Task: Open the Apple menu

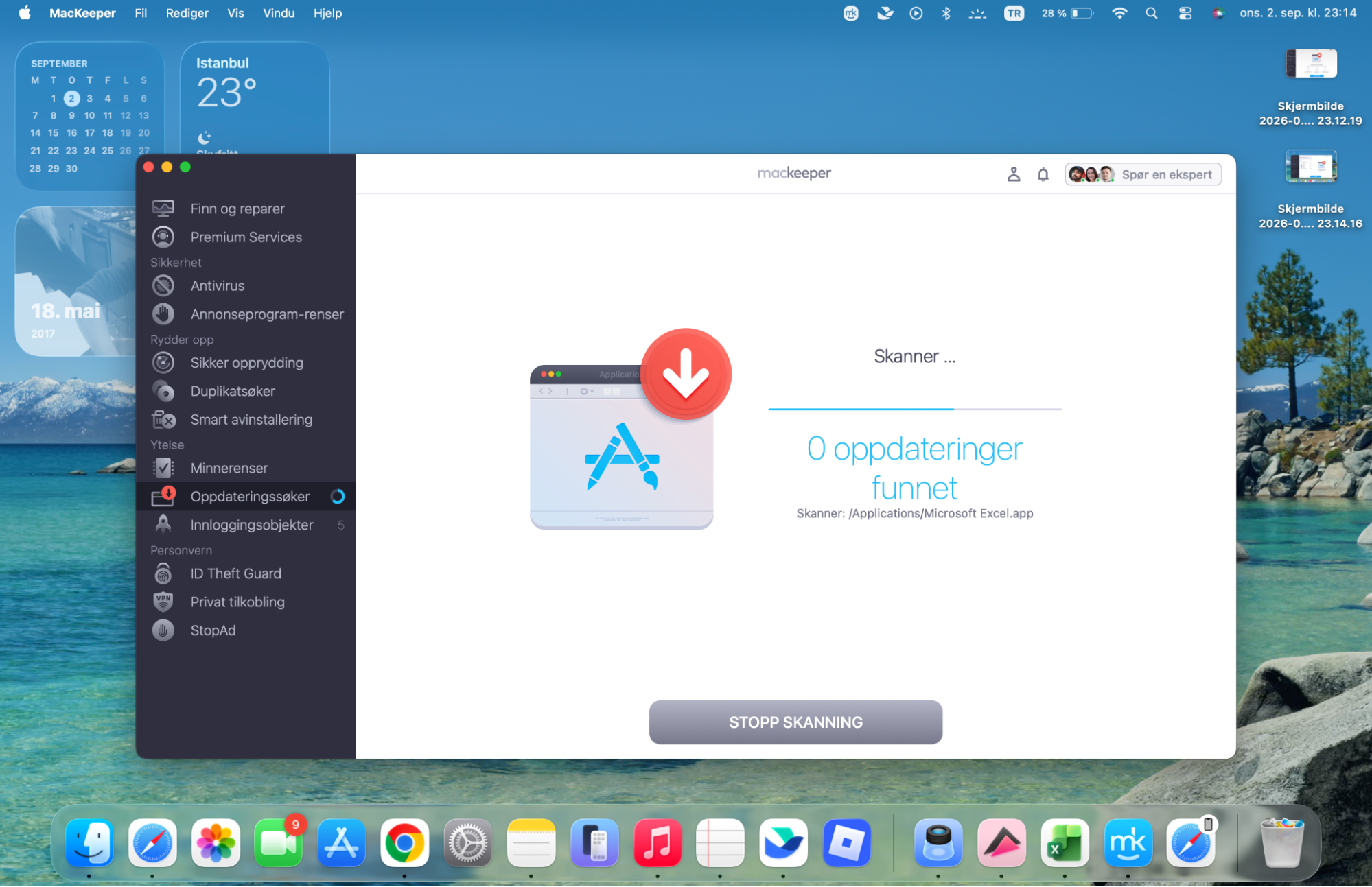Action: point(25,13)
